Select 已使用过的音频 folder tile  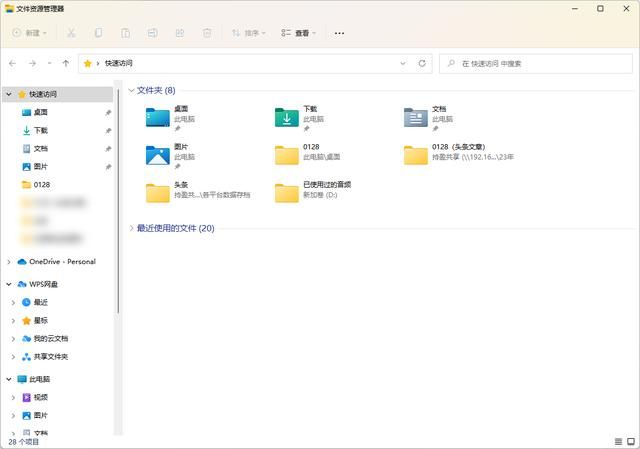tap(313, 193)
